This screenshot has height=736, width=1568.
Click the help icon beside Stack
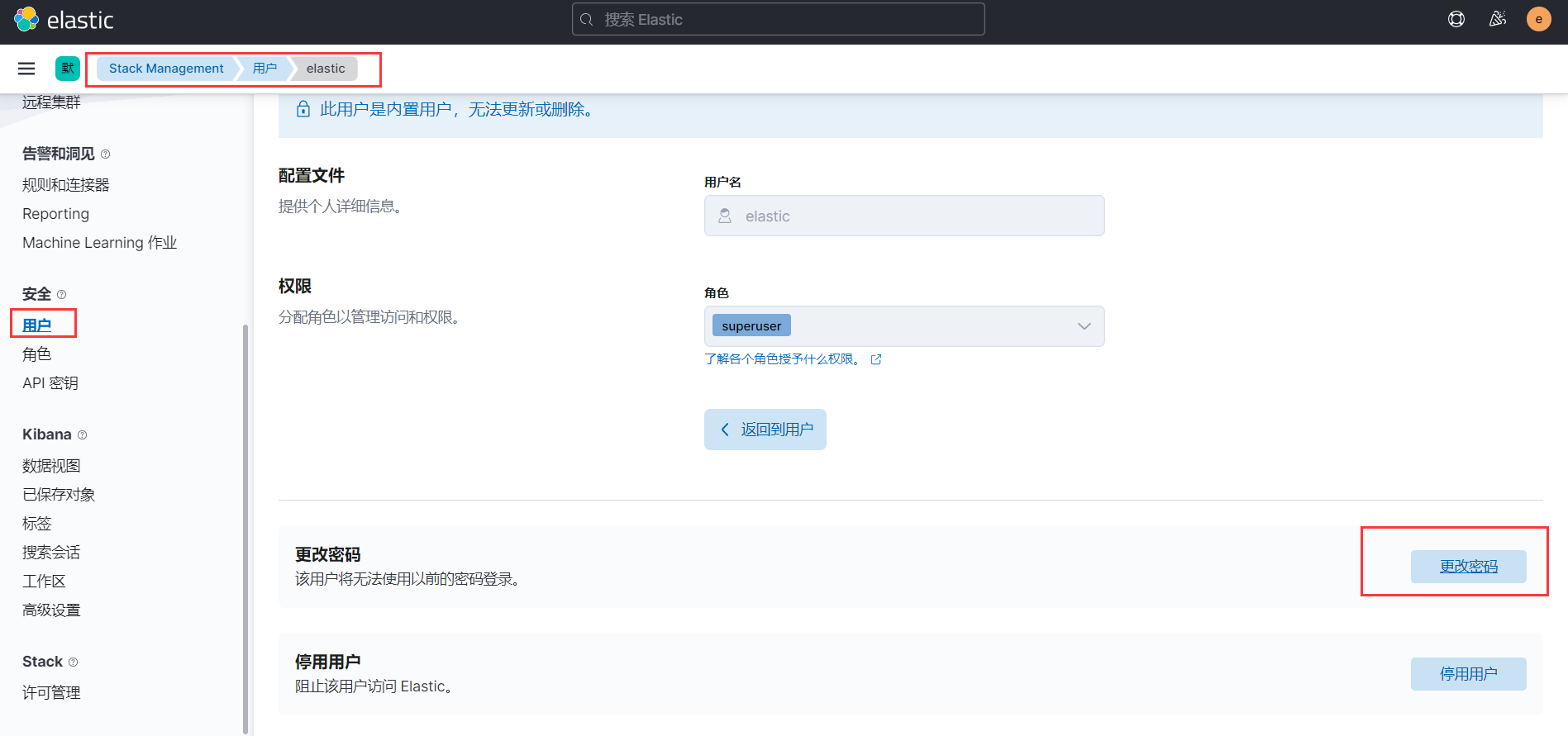click(x=73, y=662)
